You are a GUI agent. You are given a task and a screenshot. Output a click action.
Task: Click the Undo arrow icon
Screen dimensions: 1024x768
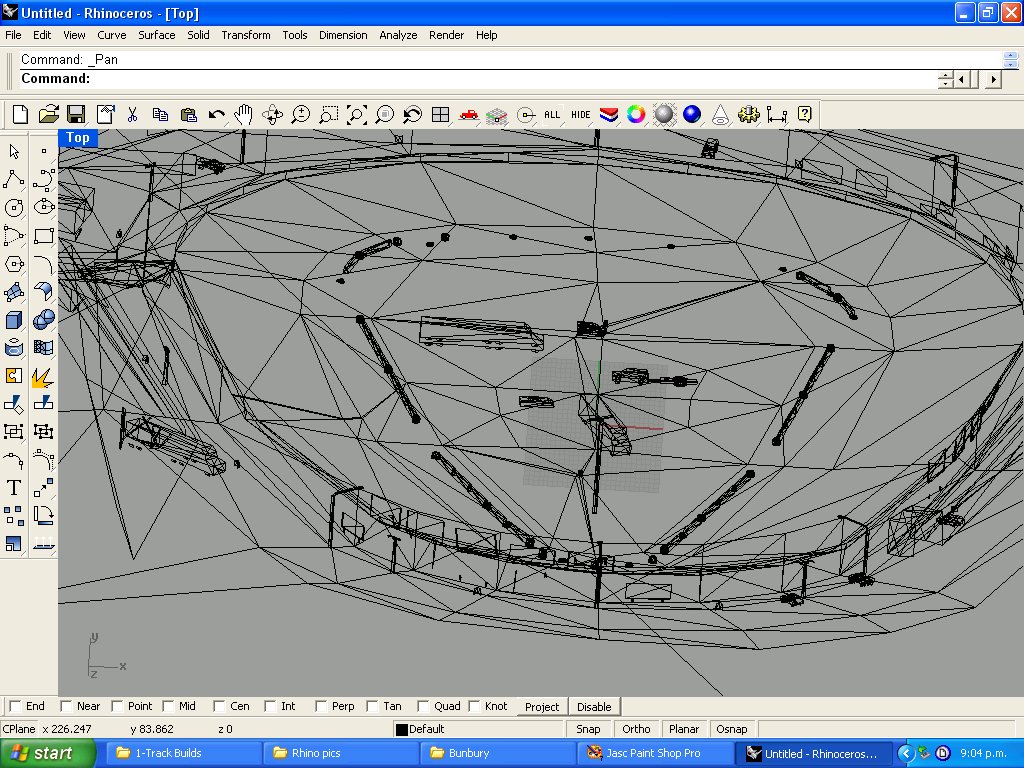(x=216, y=115)
